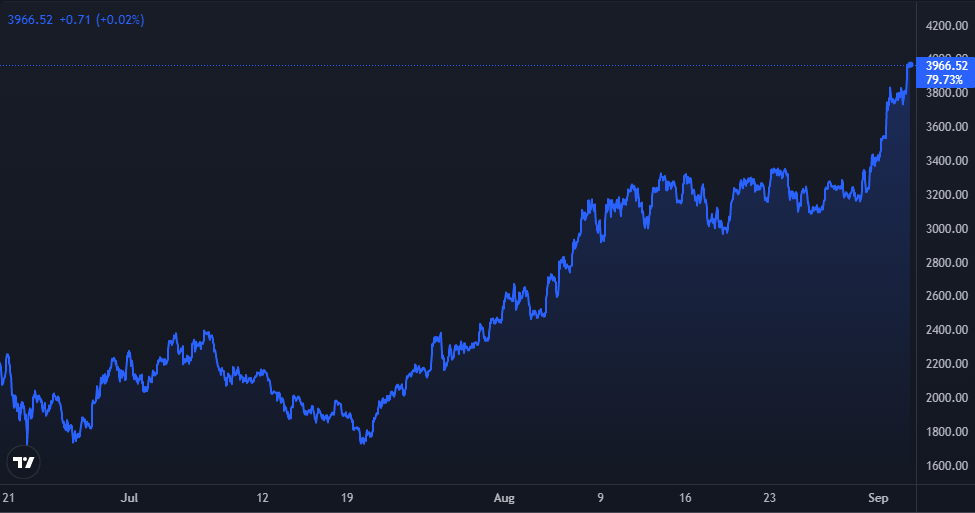The height and width of the screenshot is (513, 975).
Task: Click the 23 date marker on time axis
Action: (x=770, y=496)
